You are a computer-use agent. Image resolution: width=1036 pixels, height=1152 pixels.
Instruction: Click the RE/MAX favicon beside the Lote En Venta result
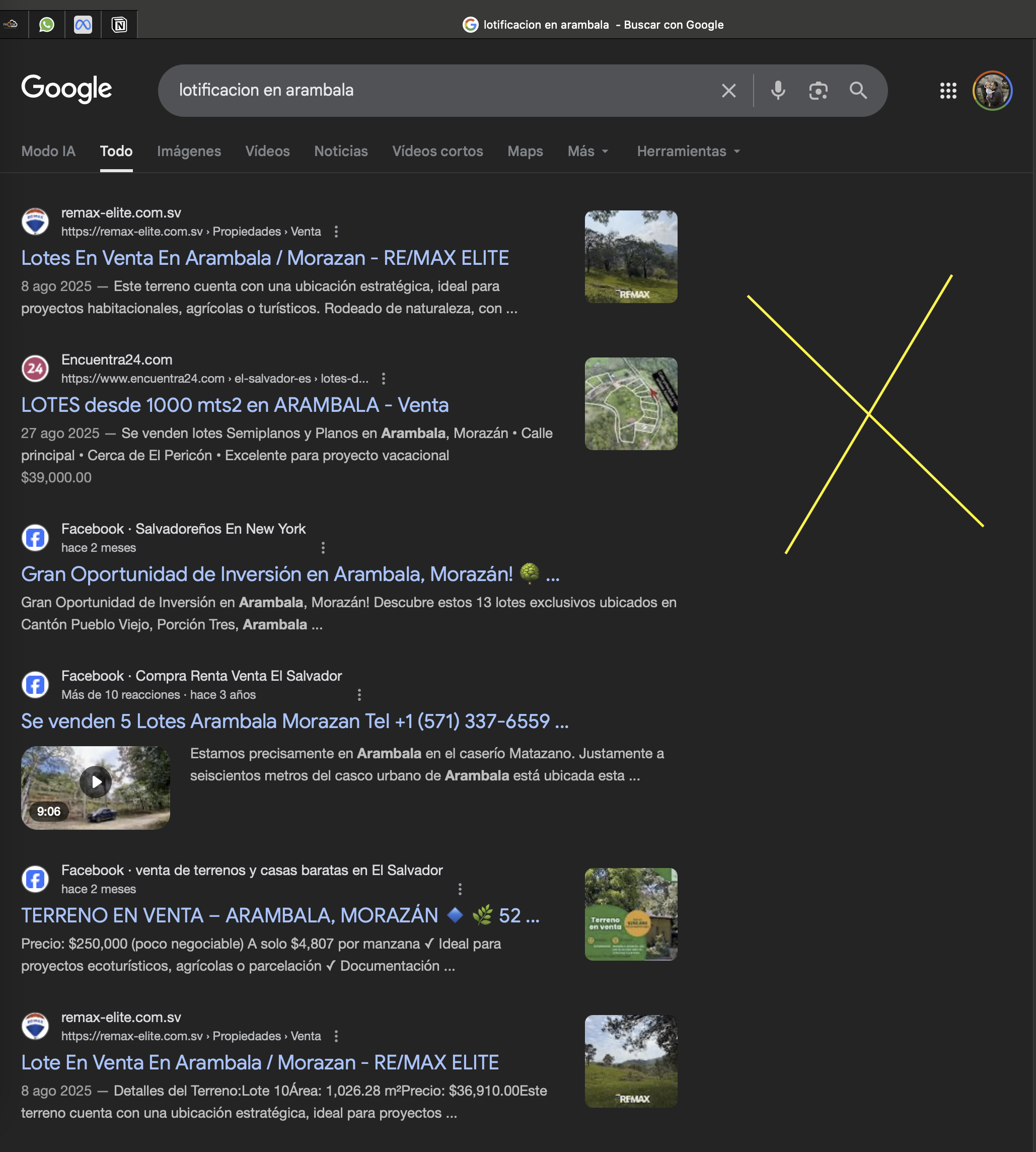coord(35,1026)
